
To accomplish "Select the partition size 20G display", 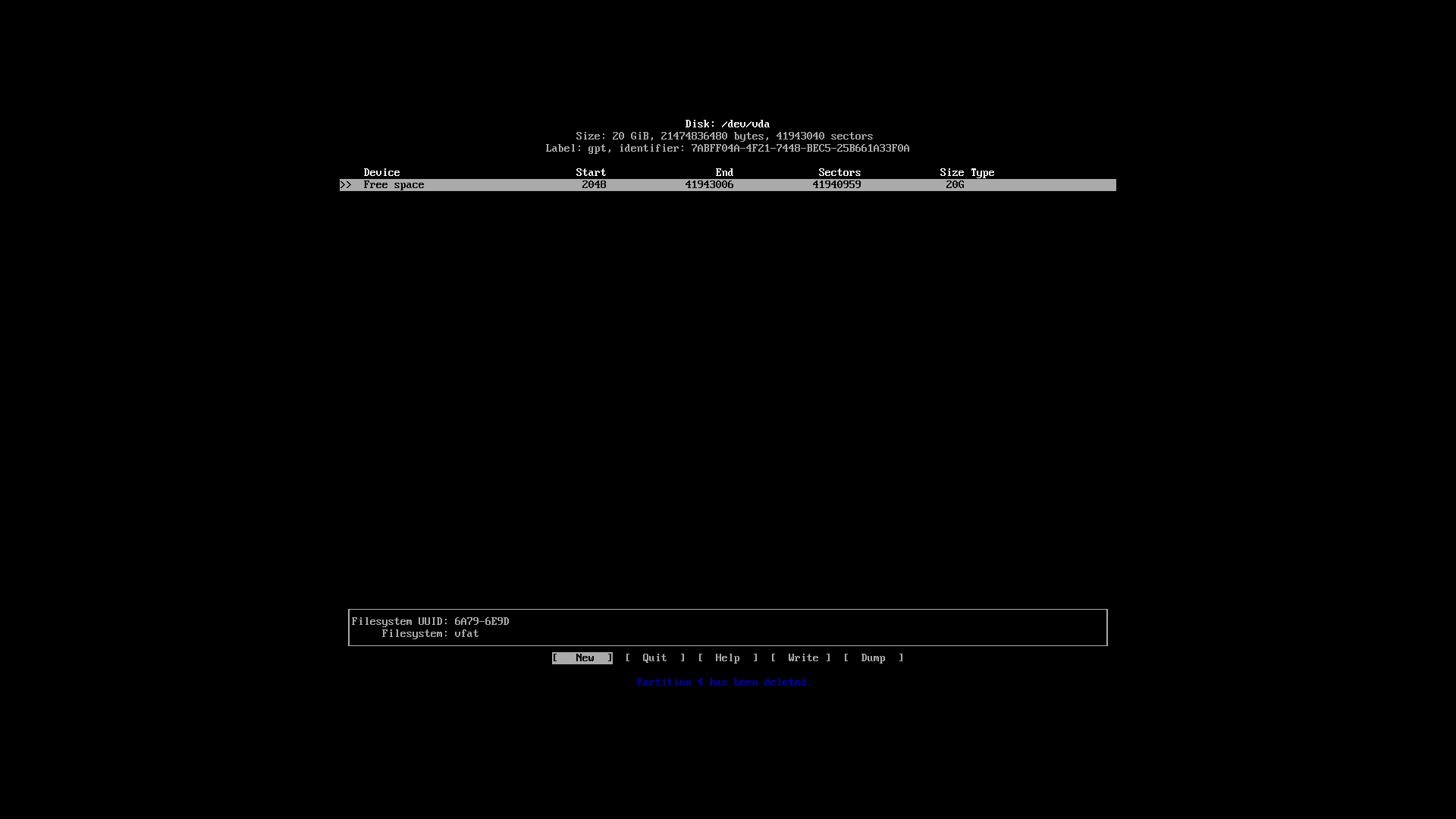I will point(955,185).
